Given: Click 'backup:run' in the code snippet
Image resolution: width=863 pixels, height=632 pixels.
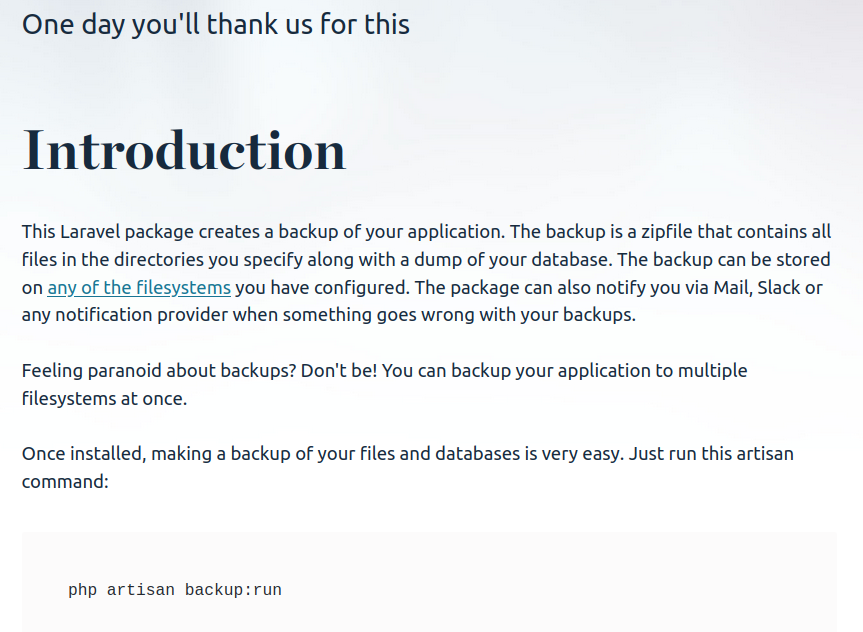Looking at the screenshot, I should tap(233, 590).
